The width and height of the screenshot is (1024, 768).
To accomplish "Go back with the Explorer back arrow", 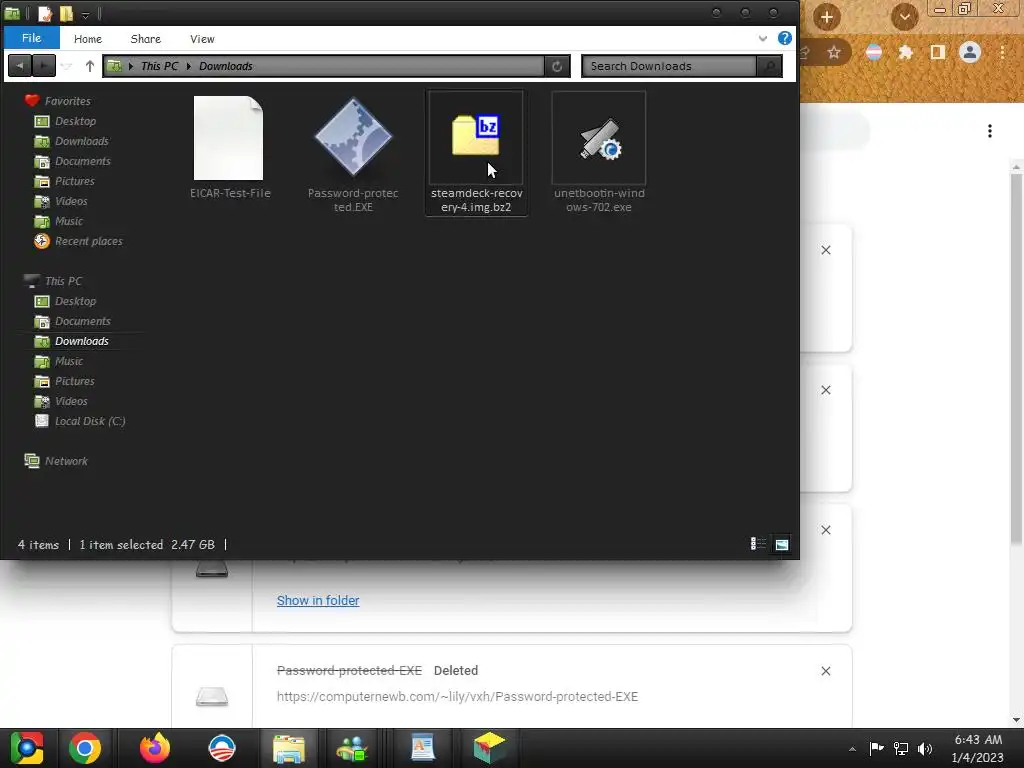I will (20, 66).
